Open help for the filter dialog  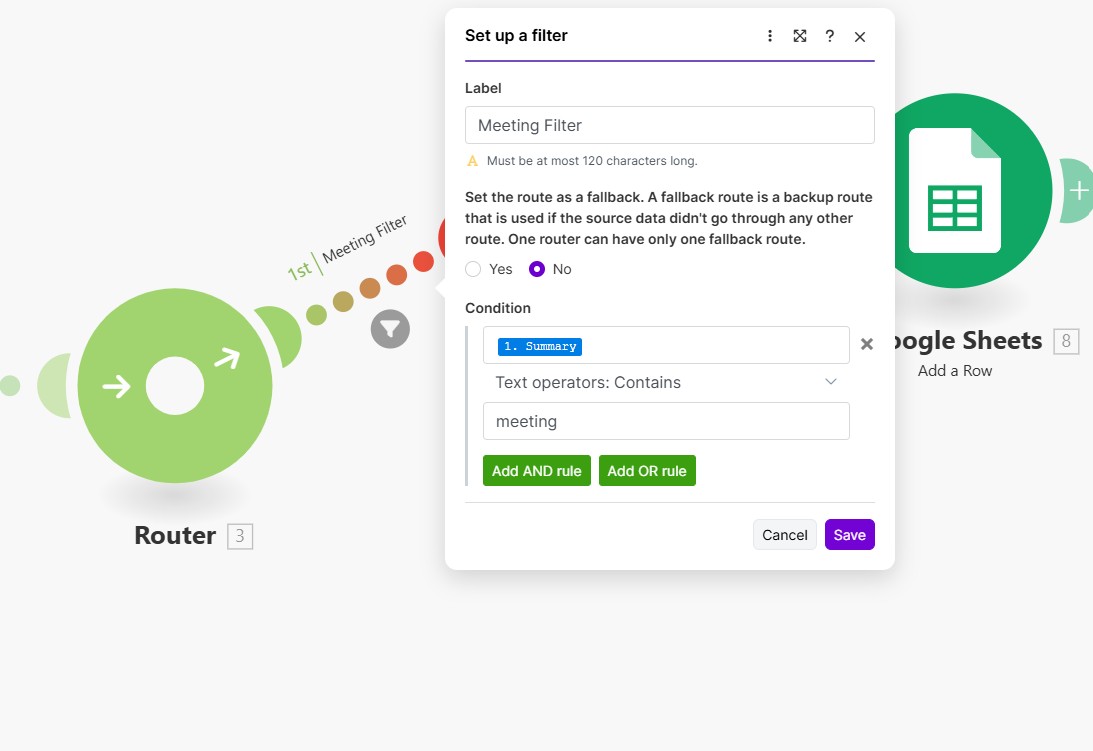(830, 36)
